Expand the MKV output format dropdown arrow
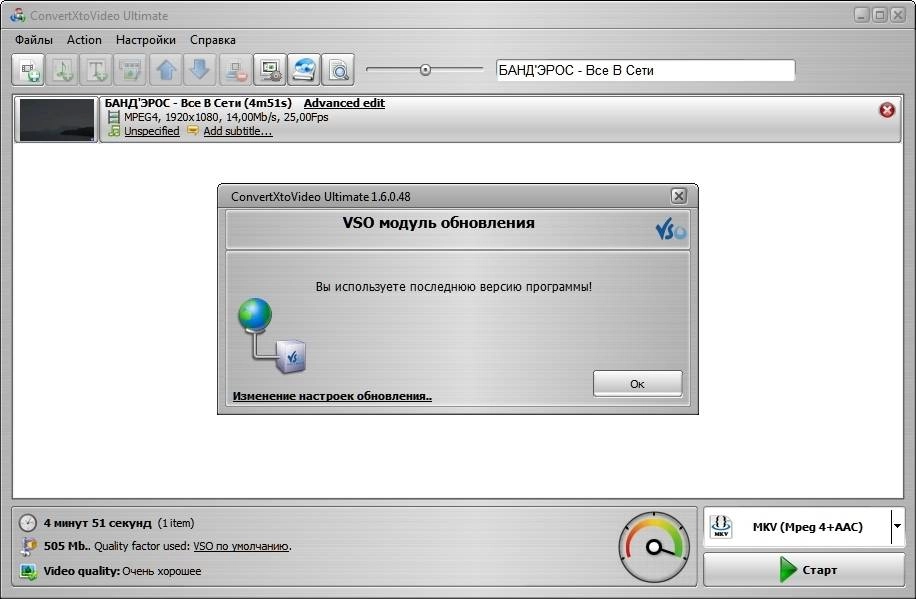Screen dimensions: 916x599 (897, 527)
